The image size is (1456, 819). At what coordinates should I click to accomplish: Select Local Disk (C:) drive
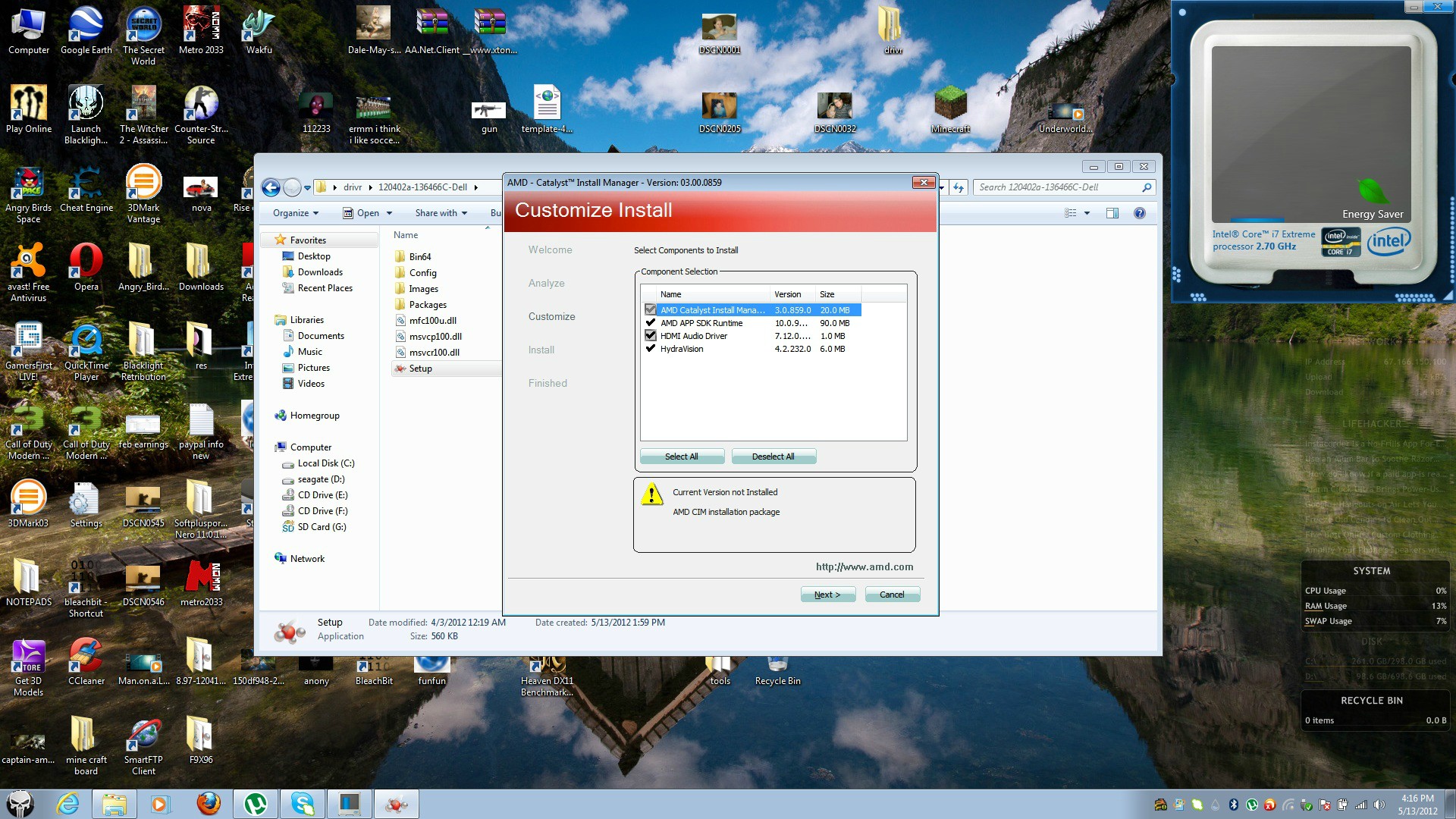326,463
